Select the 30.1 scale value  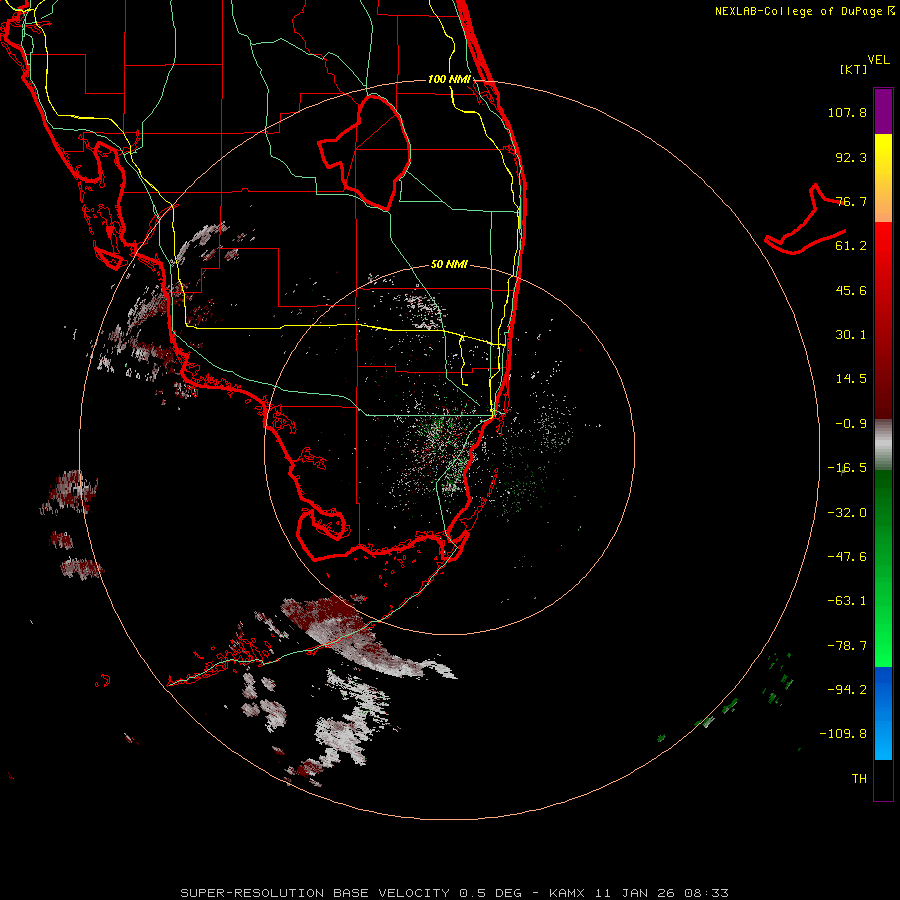click(x=851, y=335)
